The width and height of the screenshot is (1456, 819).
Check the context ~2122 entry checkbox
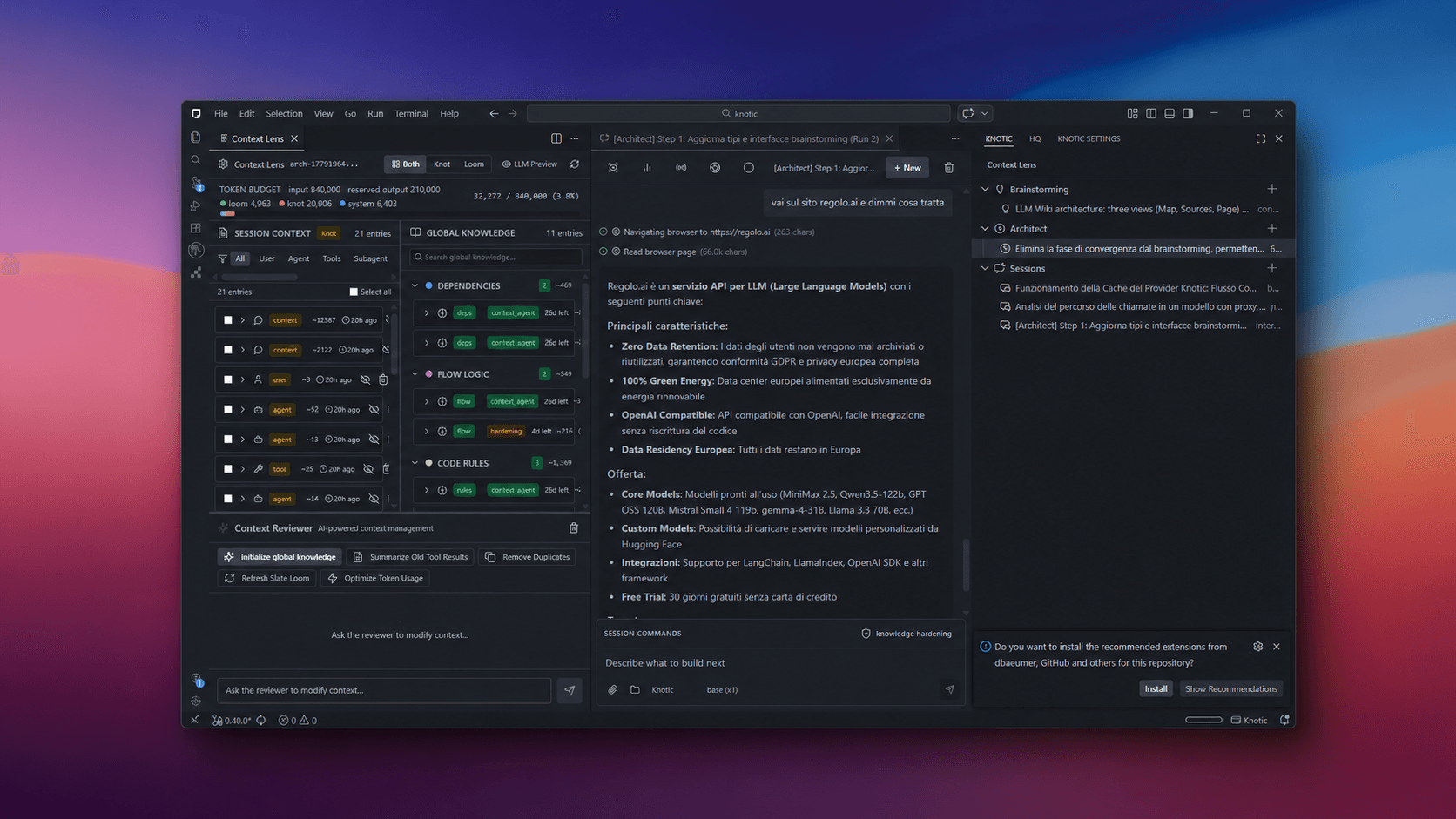228,350
